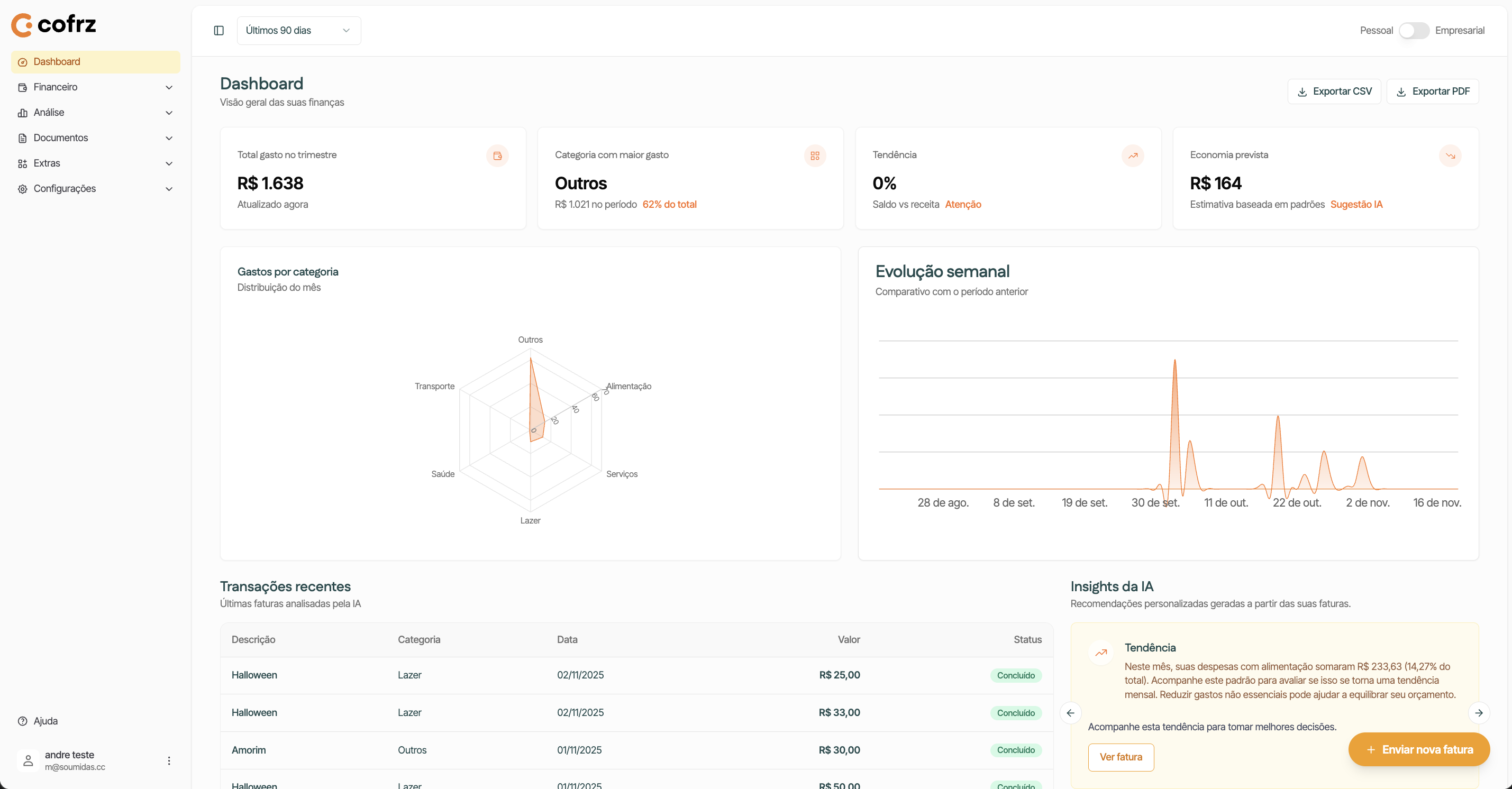The width and height of the screenshot is (1512, 789).
Task: Click the wallet icon on total spending card
Action: [497, 155]
